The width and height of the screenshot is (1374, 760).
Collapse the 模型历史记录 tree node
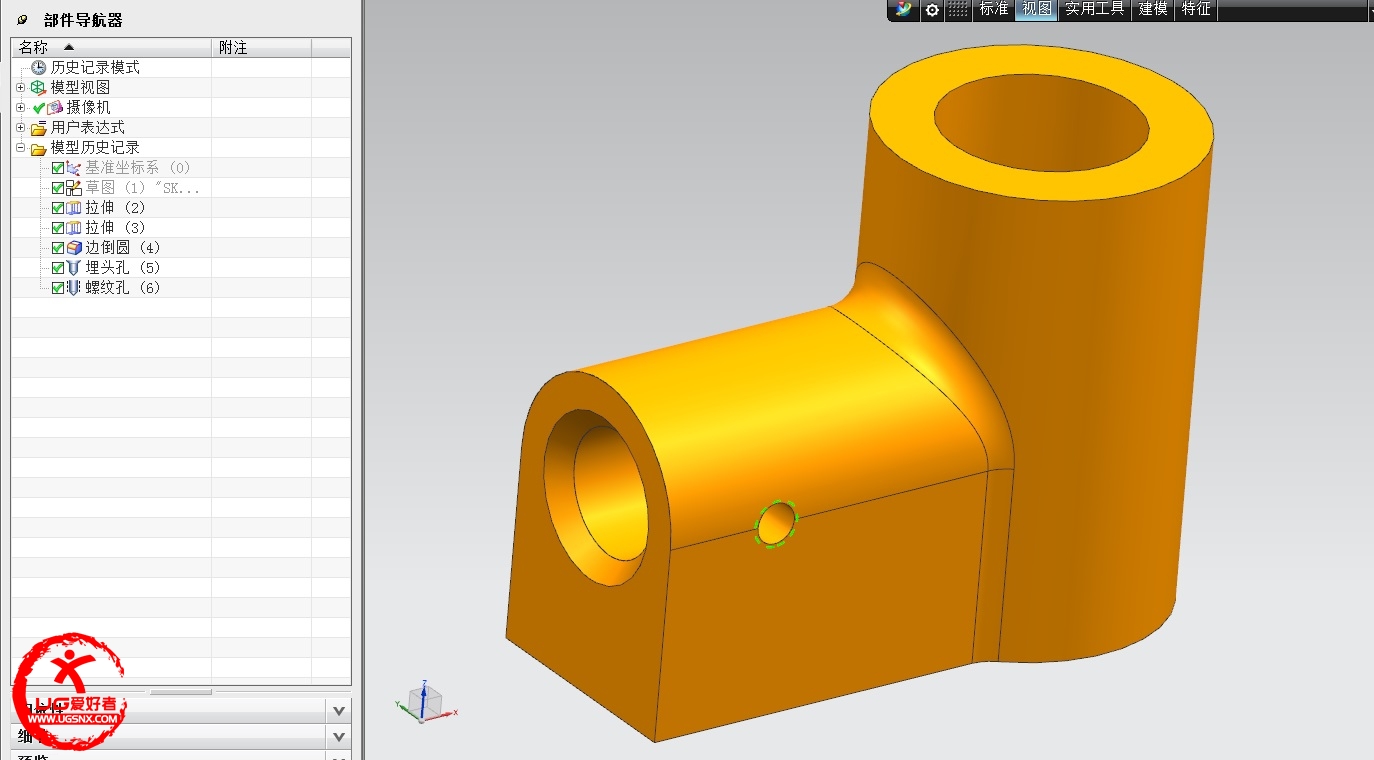click(x=20, y=147)
